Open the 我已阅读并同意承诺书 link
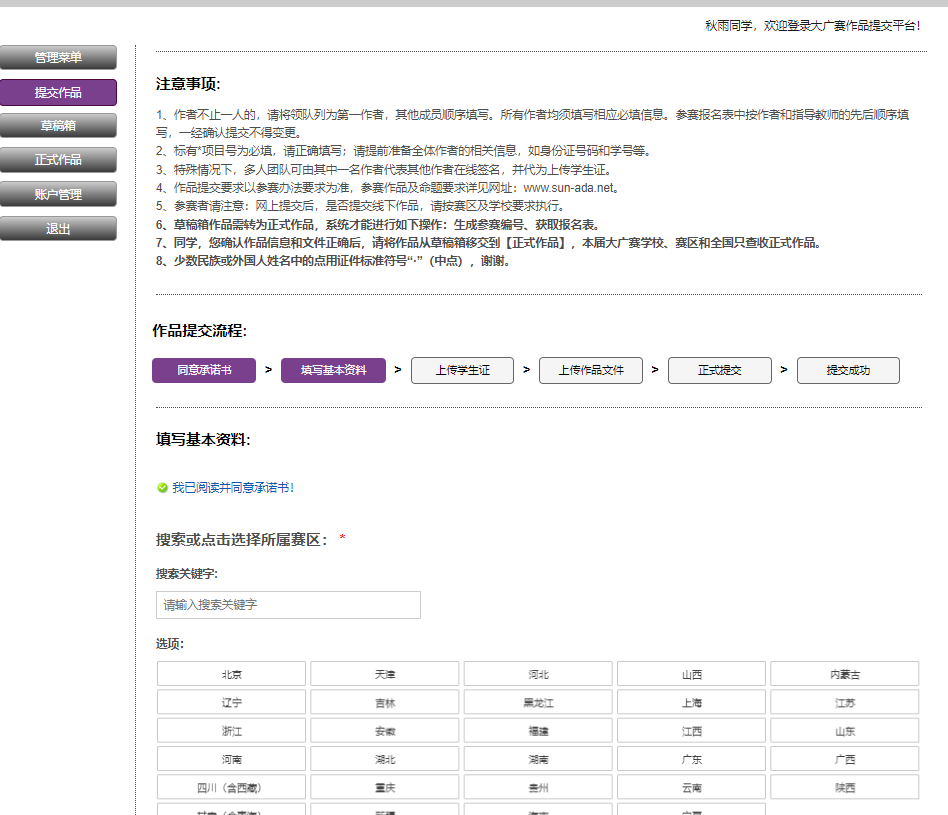This screenshot has width=948, height=815. click(x=233, y=488)
